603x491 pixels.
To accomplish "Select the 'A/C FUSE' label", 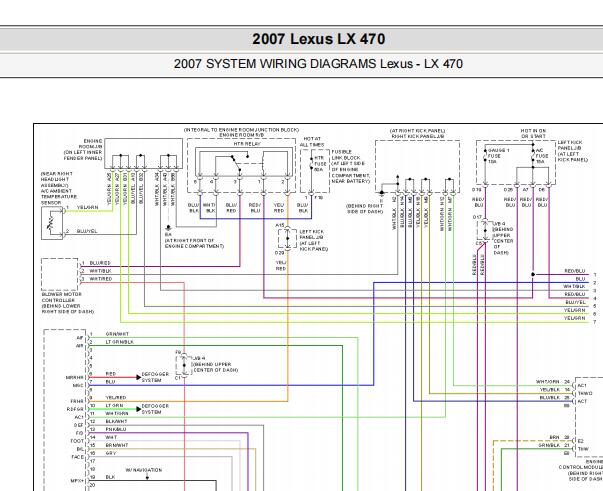I will (541, 156).
